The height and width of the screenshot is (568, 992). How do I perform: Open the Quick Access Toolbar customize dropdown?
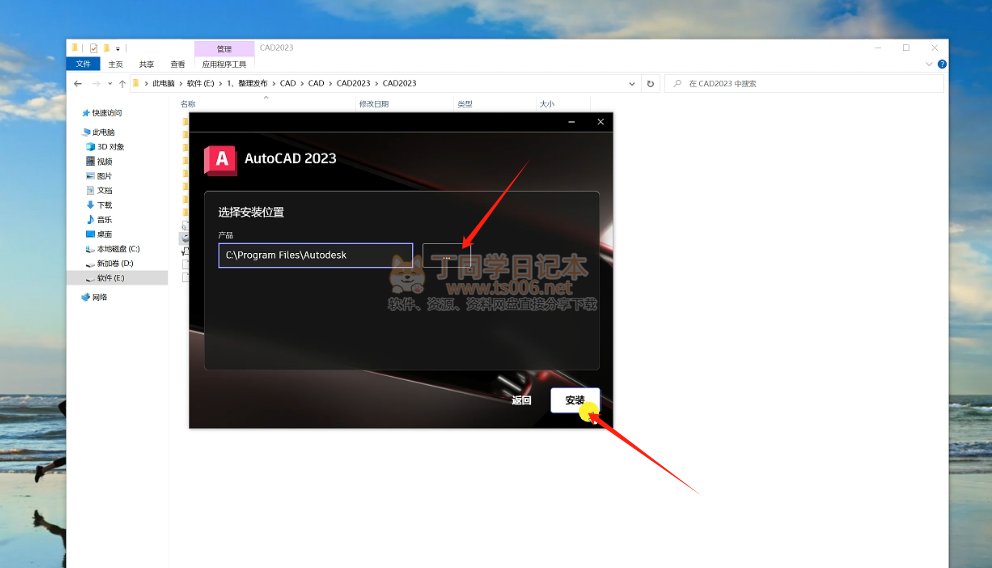118,49
